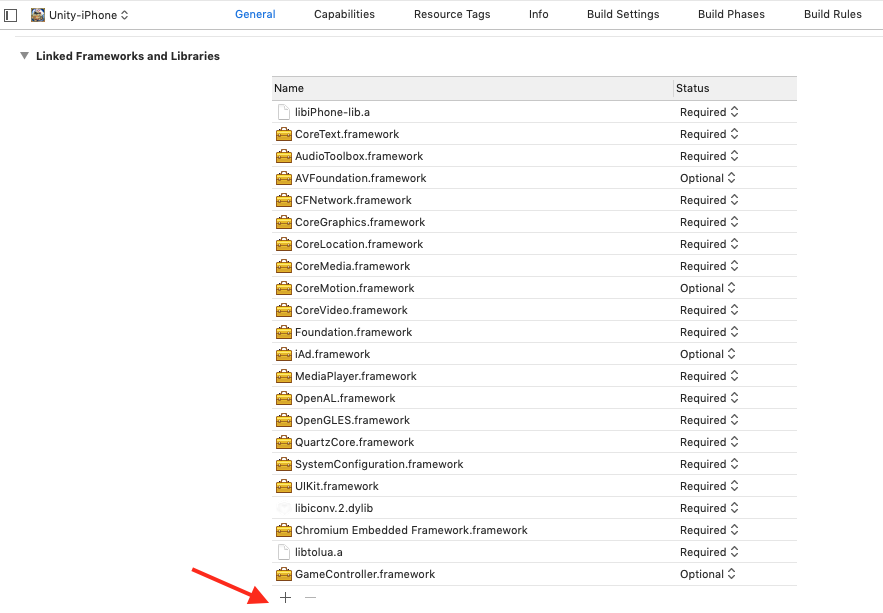Select the SystemConfiguration.framework name text
Viewport: 883px width, 613px height.
pos(379,464)
